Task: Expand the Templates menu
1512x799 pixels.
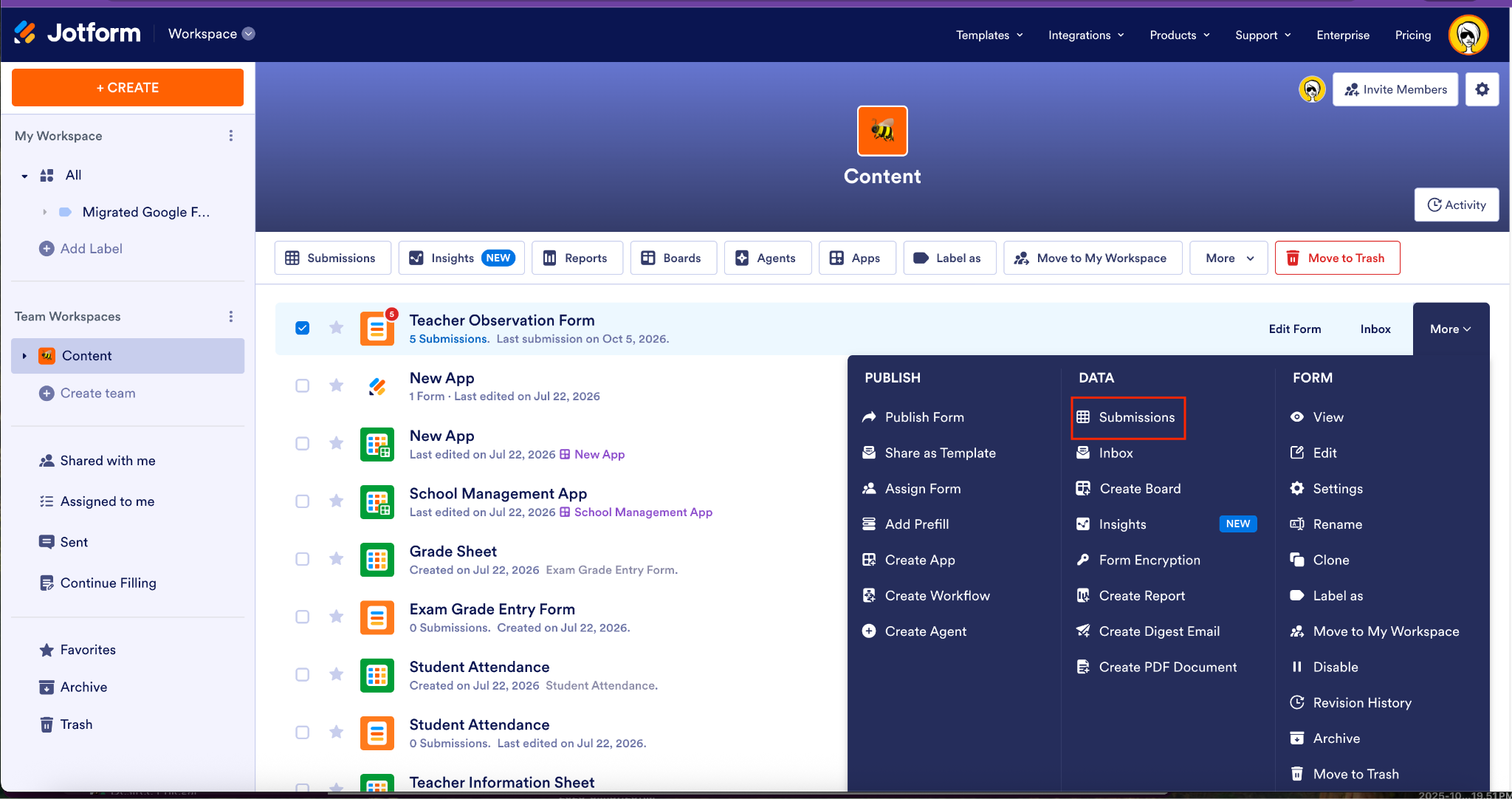Action: pyautogui.click(x=989, y=35)
